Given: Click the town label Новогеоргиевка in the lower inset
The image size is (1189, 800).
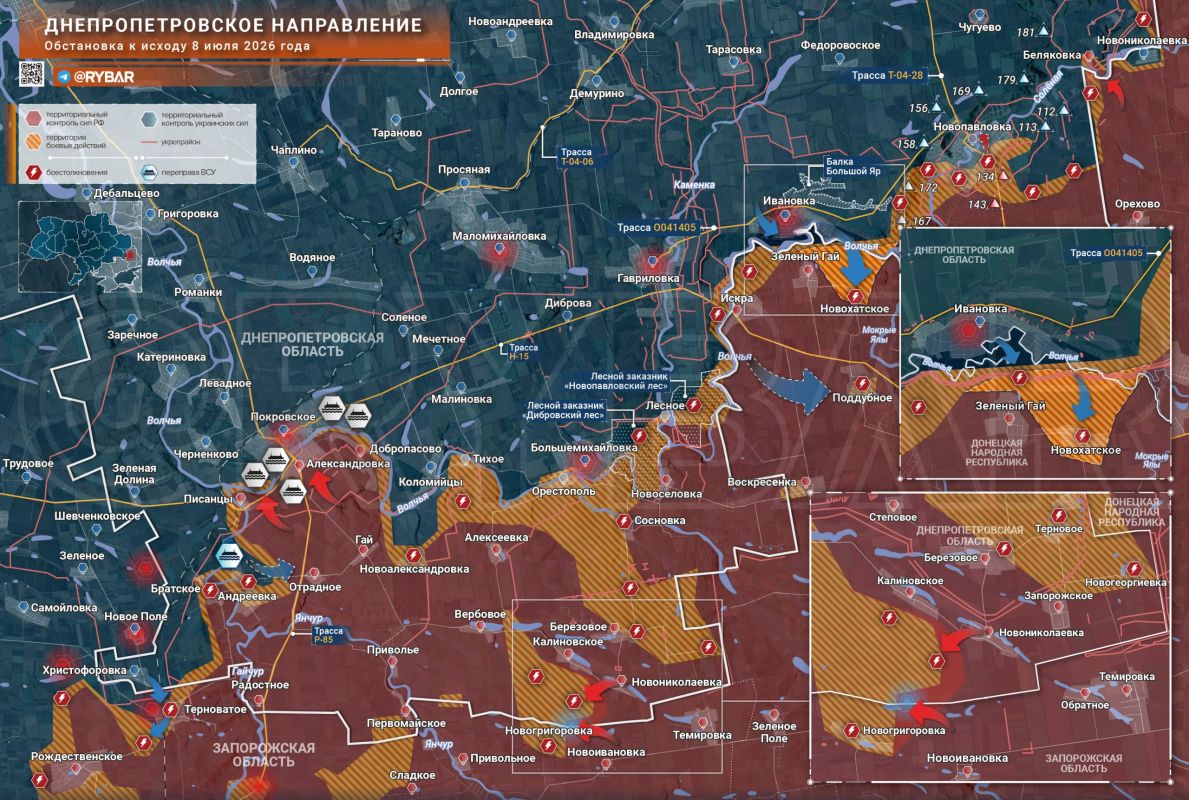Looking at the screenshot, I should coord(1125,582).
